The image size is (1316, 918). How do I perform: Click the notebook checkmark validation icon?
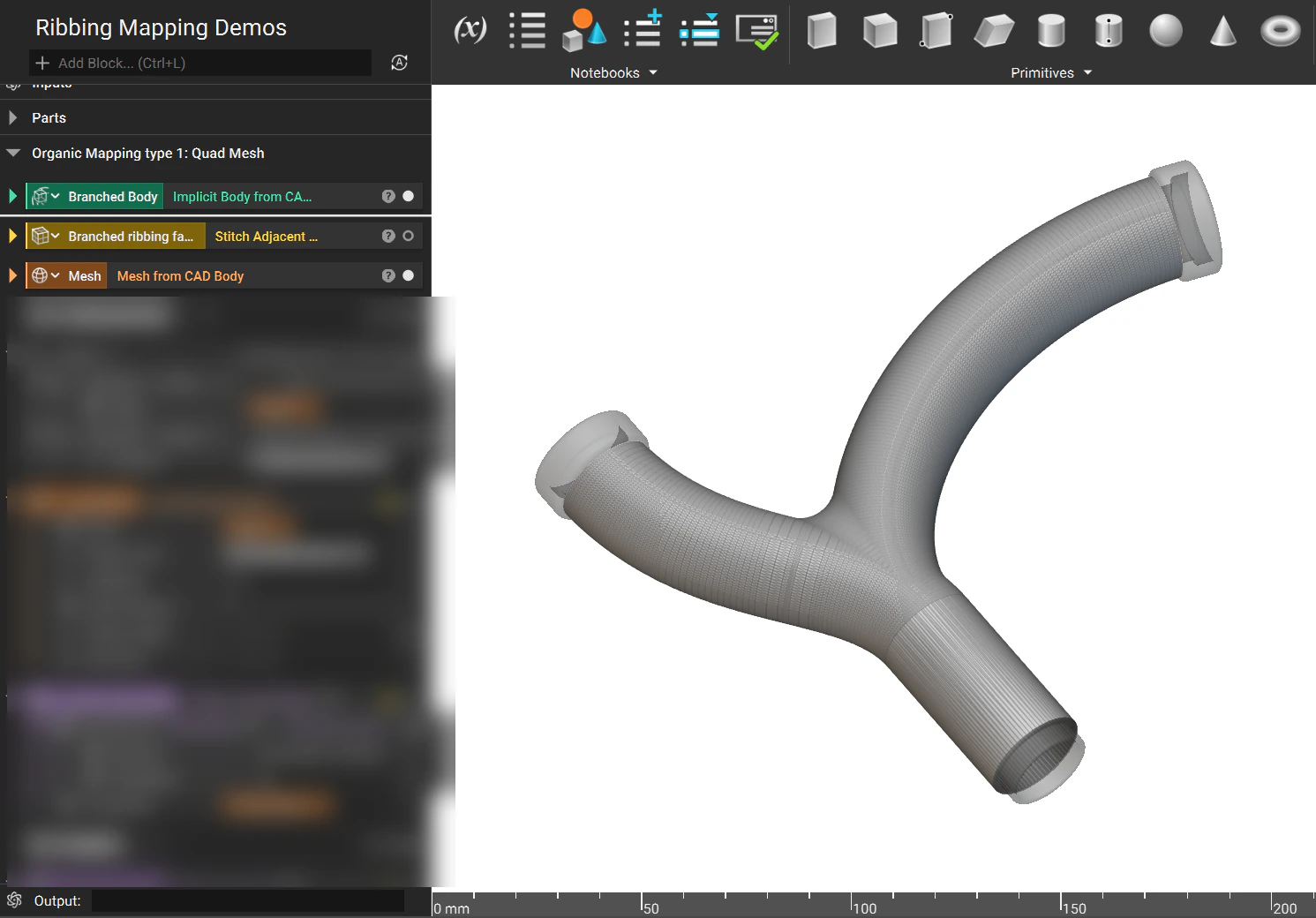[x=757, y=31]
